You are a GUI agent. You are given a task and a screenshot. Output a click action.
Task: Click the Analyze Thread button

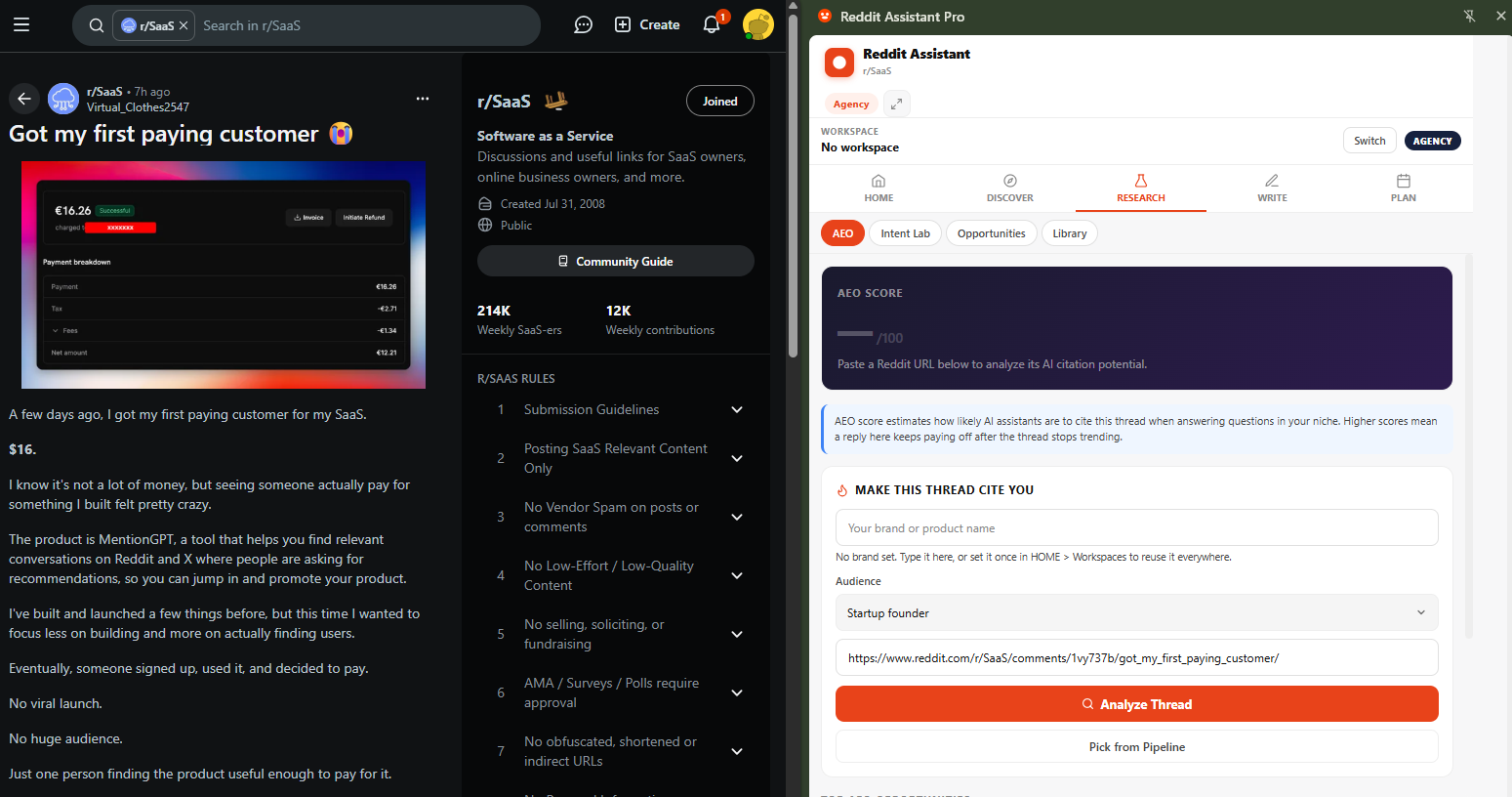tap(1136, 704)
